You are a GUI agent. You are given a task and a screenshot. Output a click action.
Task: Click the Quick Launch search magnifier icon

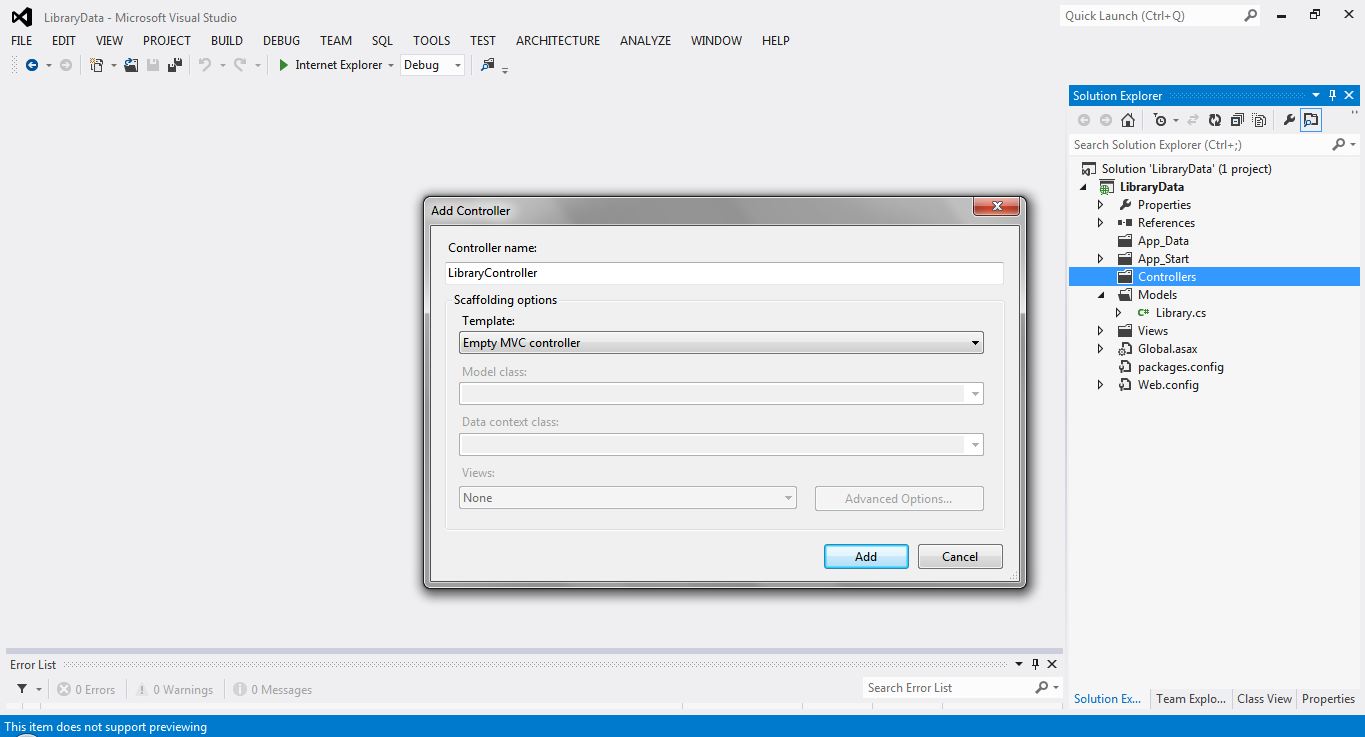pos(1250,16)
